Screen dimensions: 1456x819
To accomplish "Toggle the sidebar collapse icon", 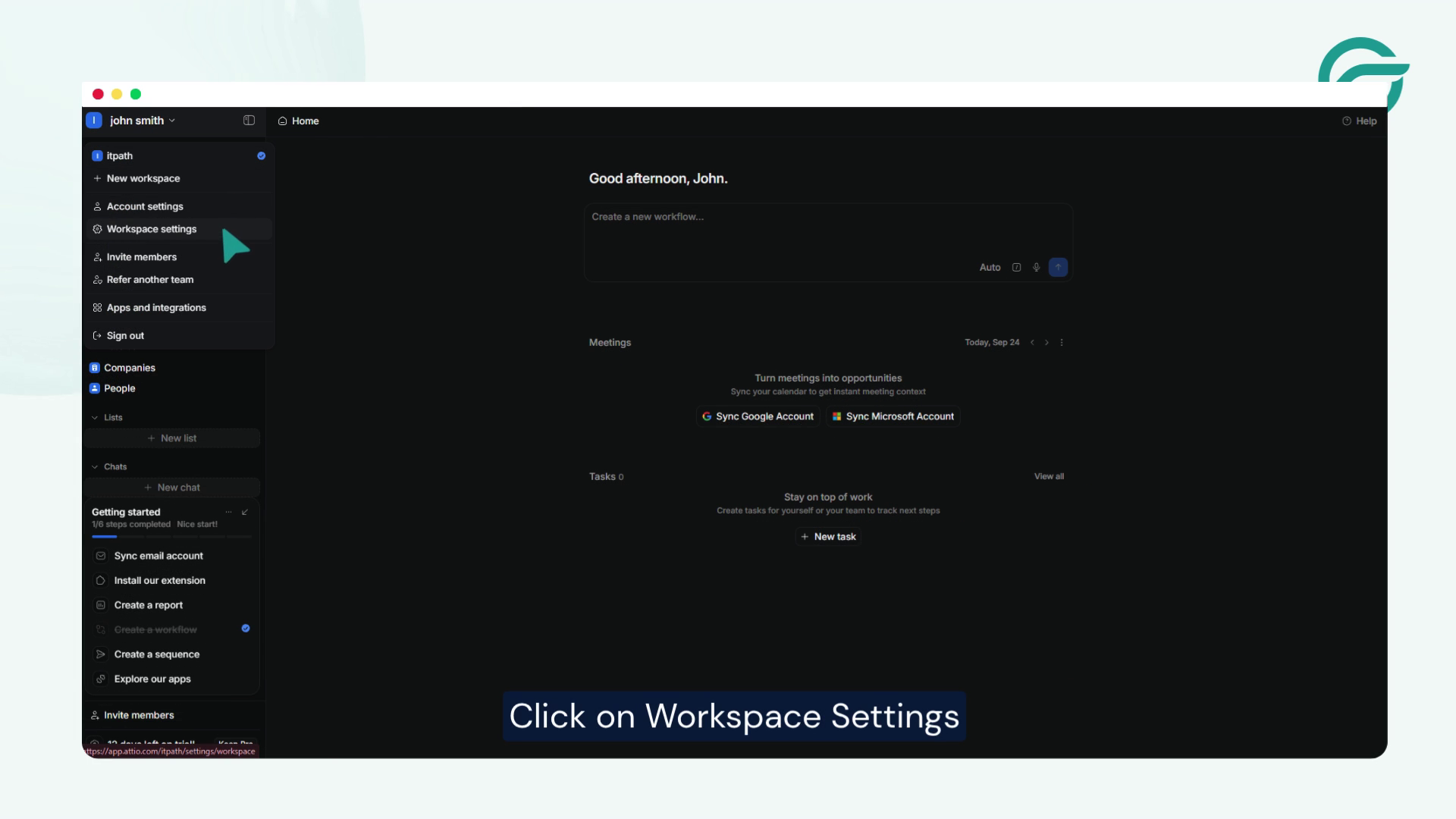I will click(x=249, y=121).
